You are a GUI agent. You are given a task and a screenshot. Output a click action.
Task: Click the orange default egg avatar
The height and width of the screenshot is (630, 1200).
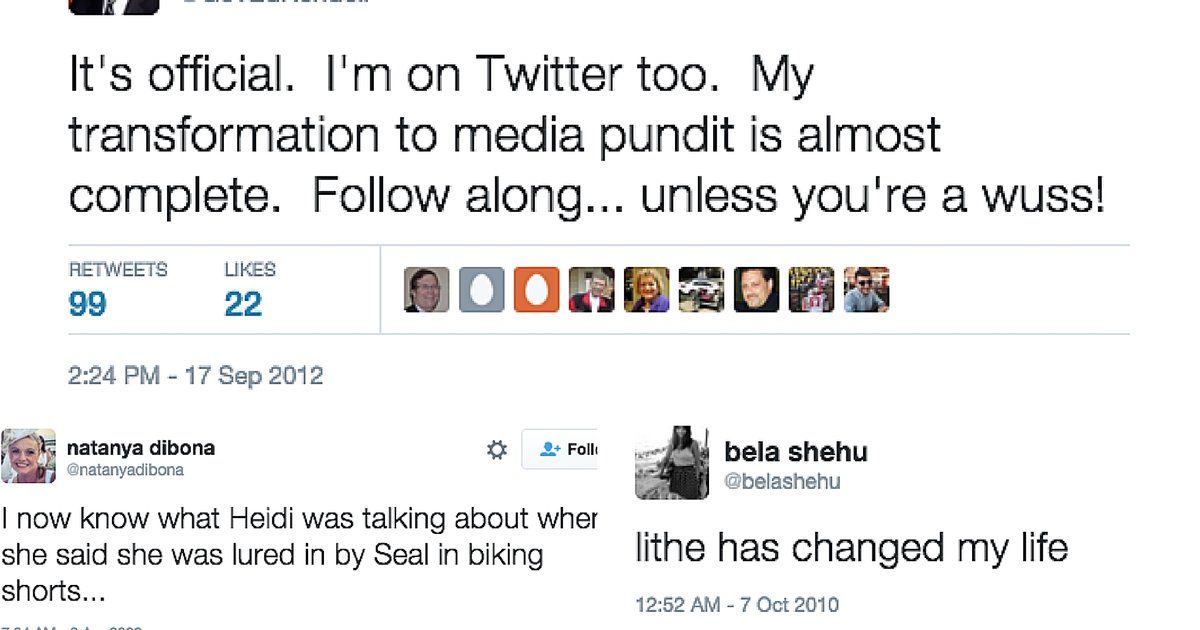point(536,290)
